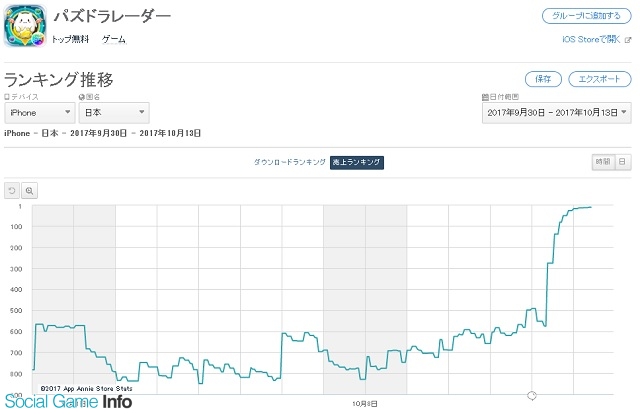Open the iOS Storeで開く link
The height and width of the screenshot is (414, 640).
pyautogui.click(x=591, y=40)
